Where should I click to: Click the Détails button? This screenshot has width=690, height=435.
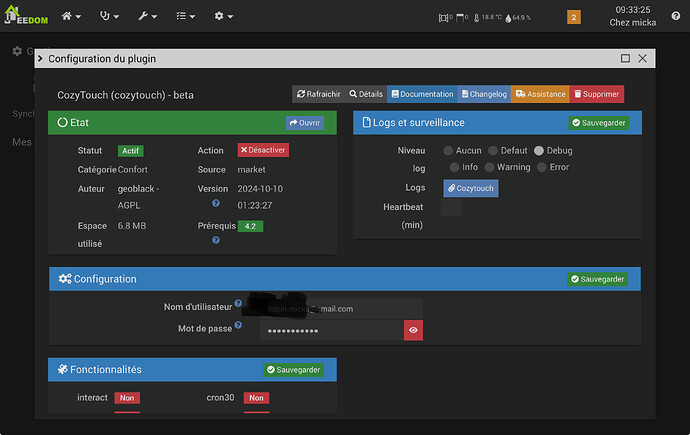(366, 94)
